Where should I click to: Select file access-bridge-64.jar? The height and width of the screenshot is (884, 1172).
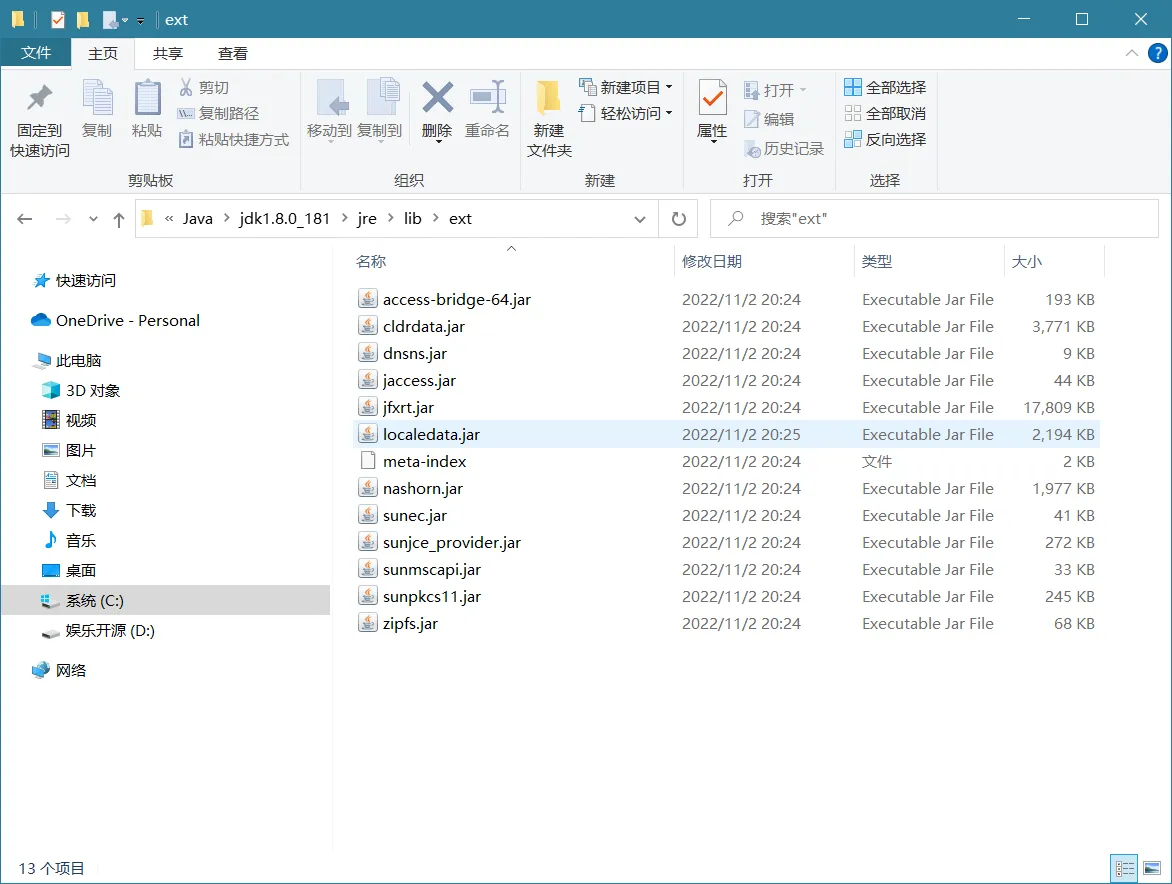tap(457, 300)
